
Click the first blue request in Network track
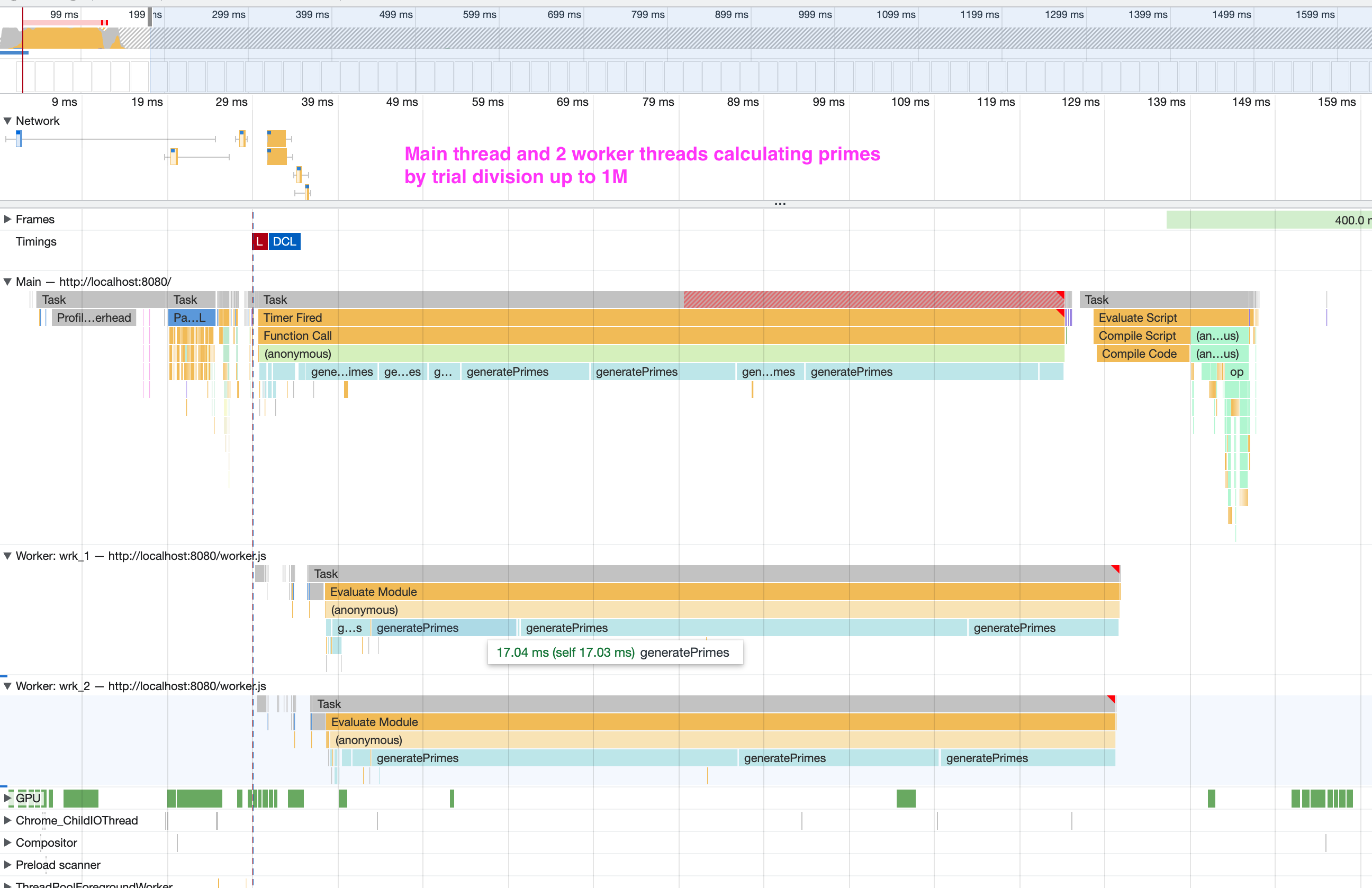click(x=19, y=138)
